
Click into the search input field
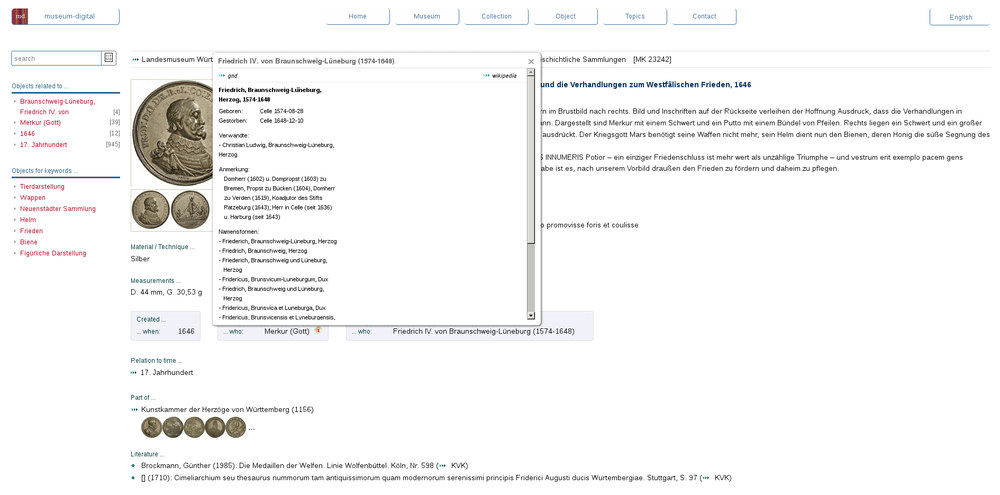coord(56,58)
